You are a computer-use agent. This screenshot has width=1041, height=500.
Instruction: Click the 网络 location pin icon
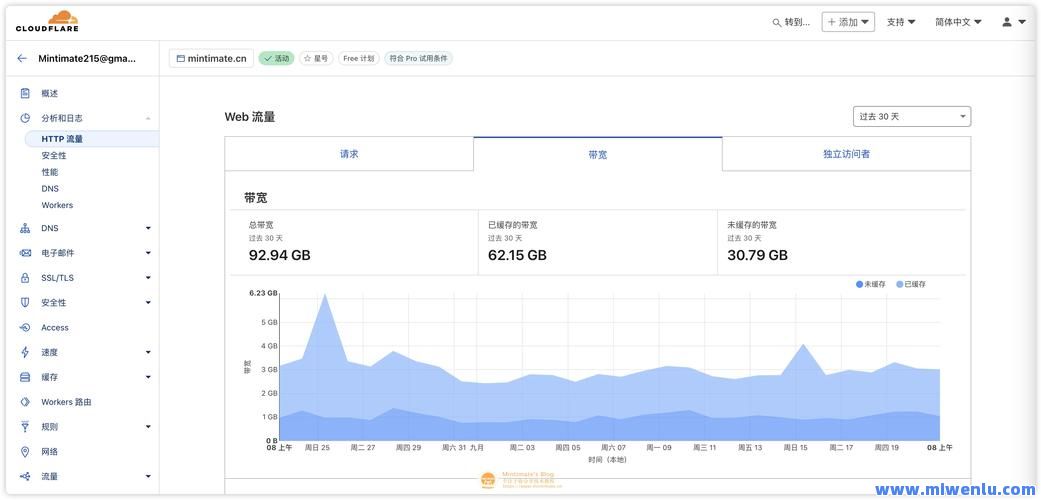click(25, 452)
